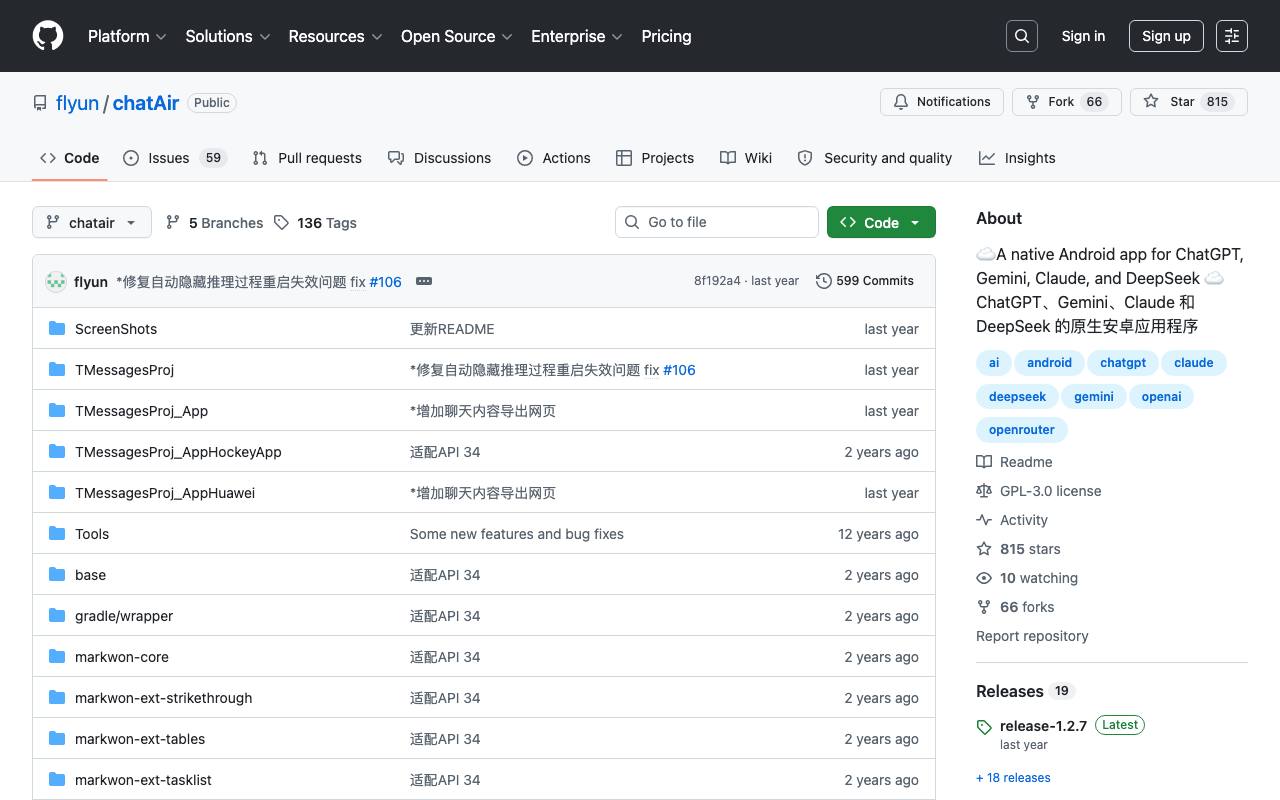
Task: Star the chatAir repository
Action: pos(1189,102)
